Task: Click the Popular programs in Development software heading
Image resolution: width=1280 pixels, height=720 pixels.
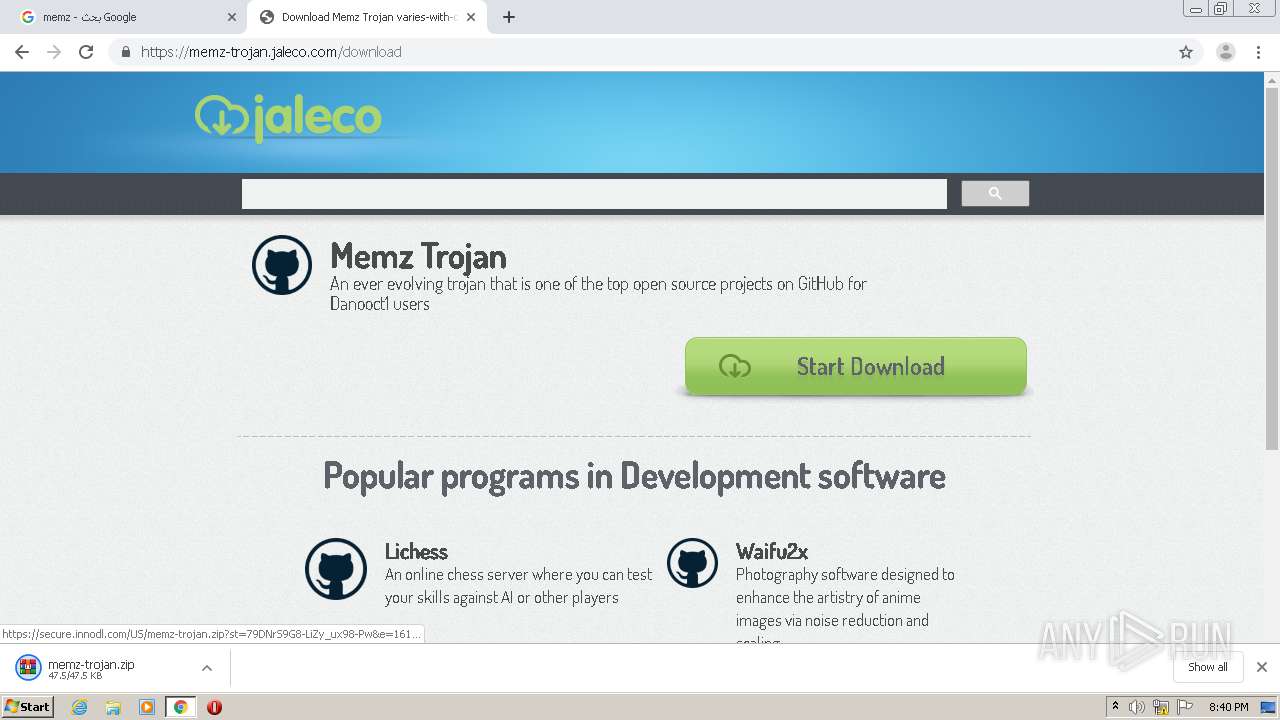Action: click(x=634, y=476)
